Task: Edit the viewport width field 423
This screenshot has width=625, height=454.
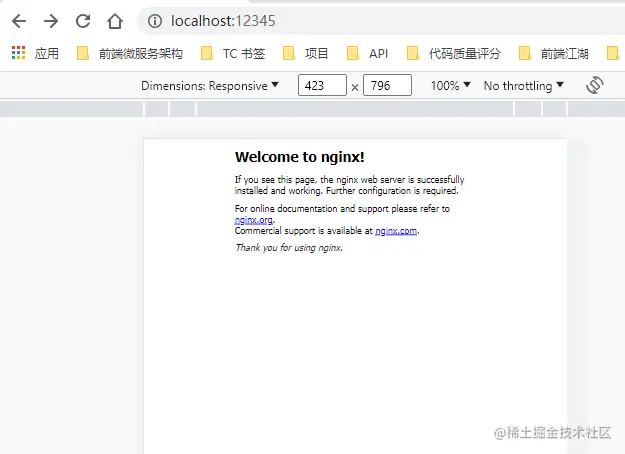Action: click(x=322, y=85)
